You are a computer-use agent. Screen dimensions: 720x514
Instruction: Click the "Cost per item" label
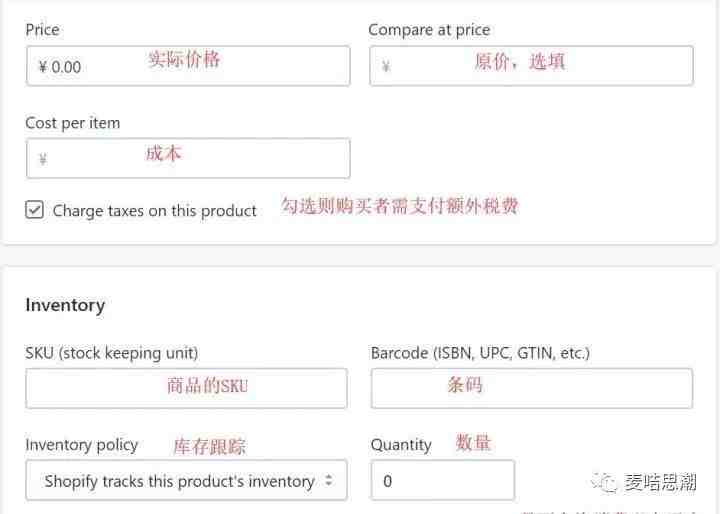73,123
